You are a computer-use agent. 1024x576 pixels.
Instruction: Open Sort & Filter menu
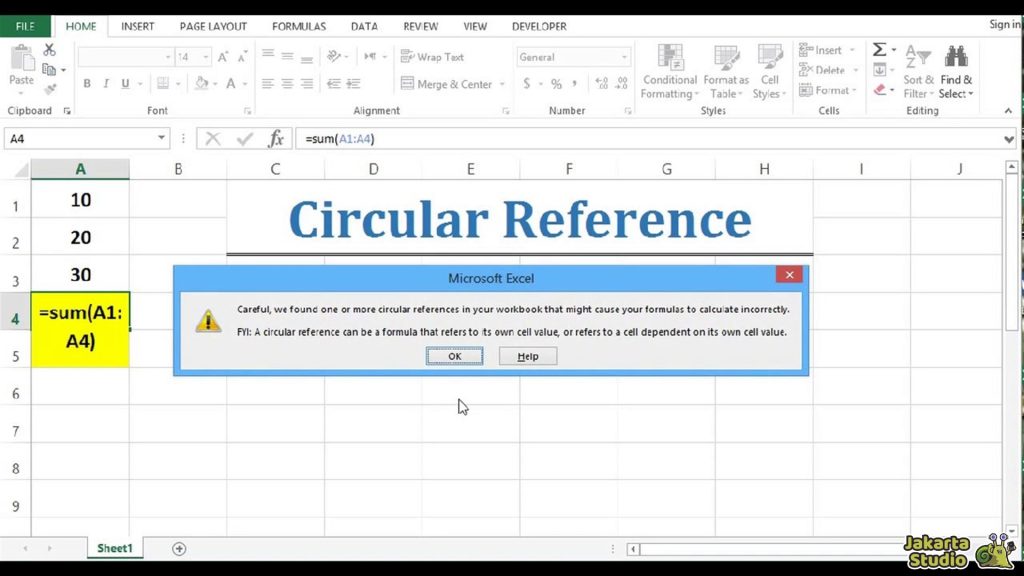[918, 72]
